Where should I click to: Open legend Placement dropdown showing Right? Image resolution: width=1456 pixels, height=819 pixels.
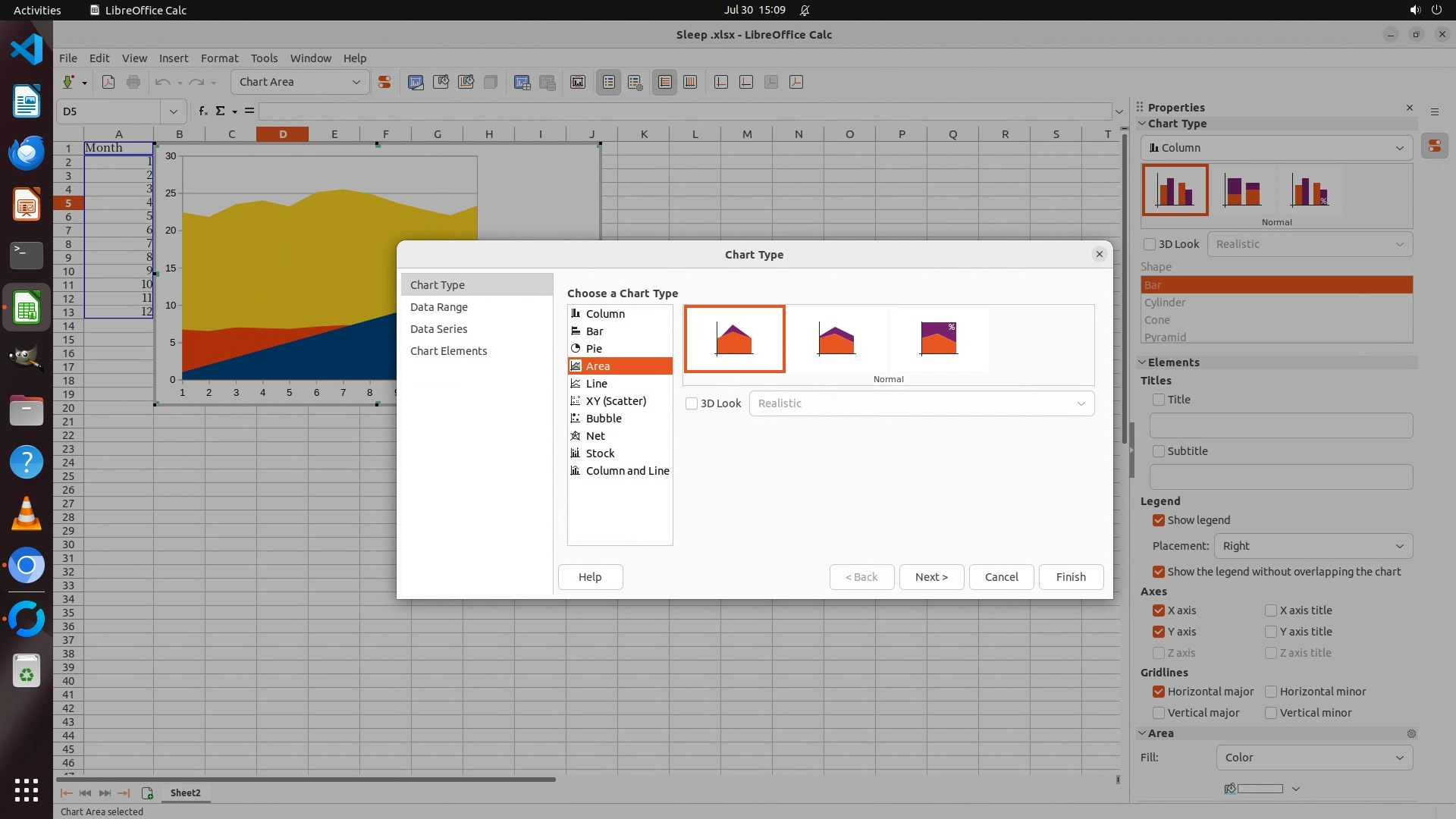(1313, 546)
